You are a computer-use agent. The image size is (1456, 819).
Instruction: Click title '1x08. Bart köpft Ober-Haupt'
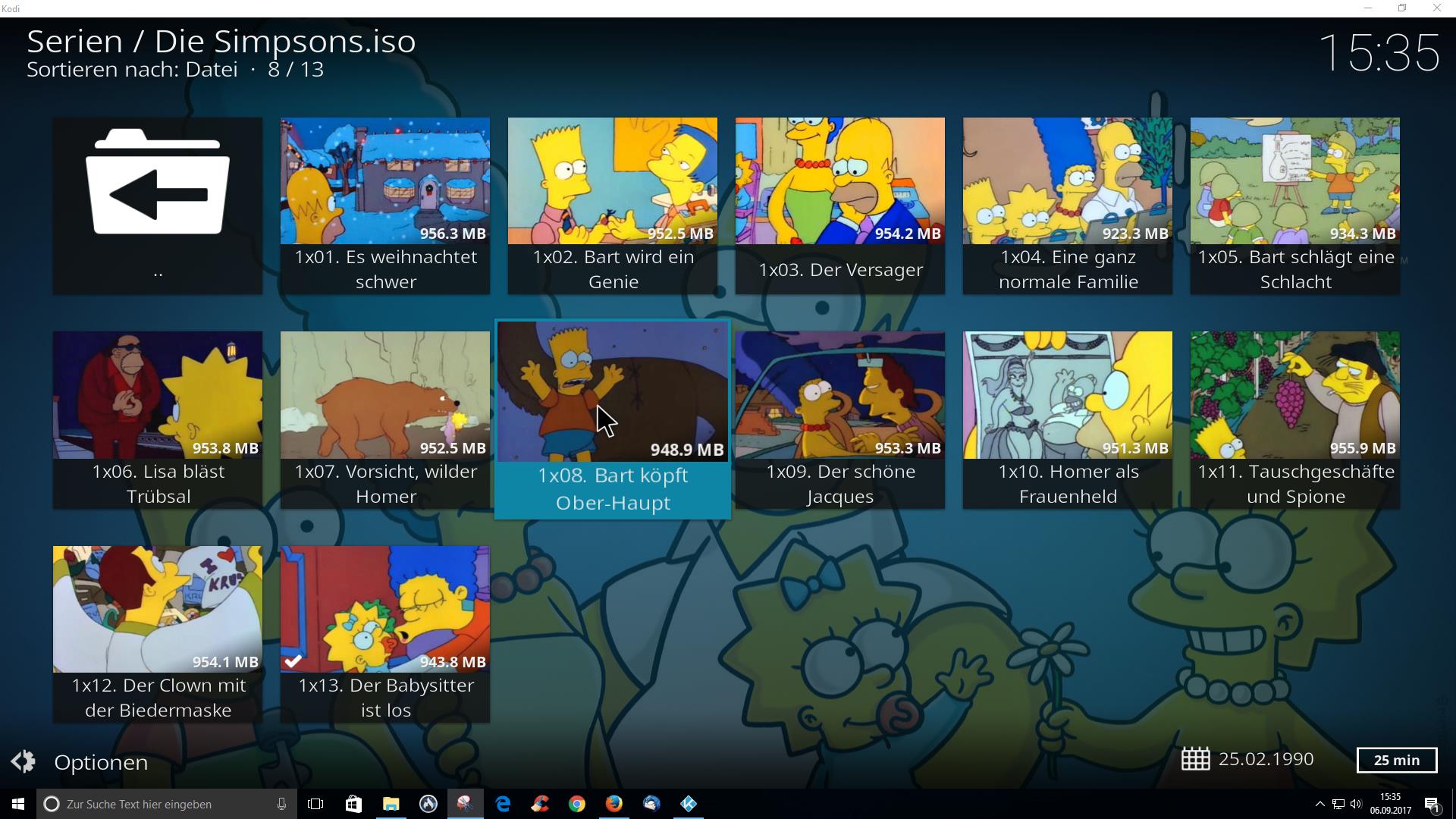pos(613,489)
